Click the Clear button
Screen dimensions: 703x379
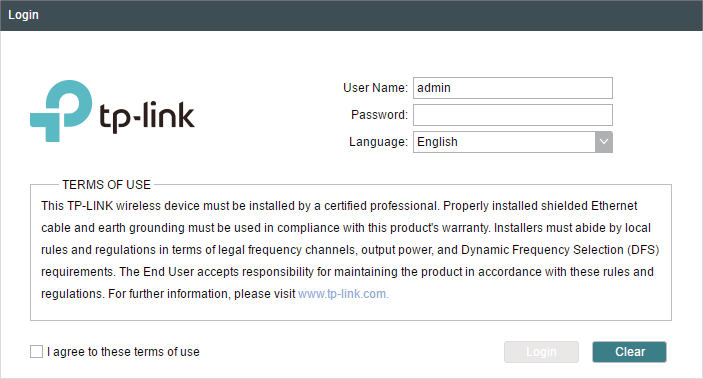coord(629,352)
